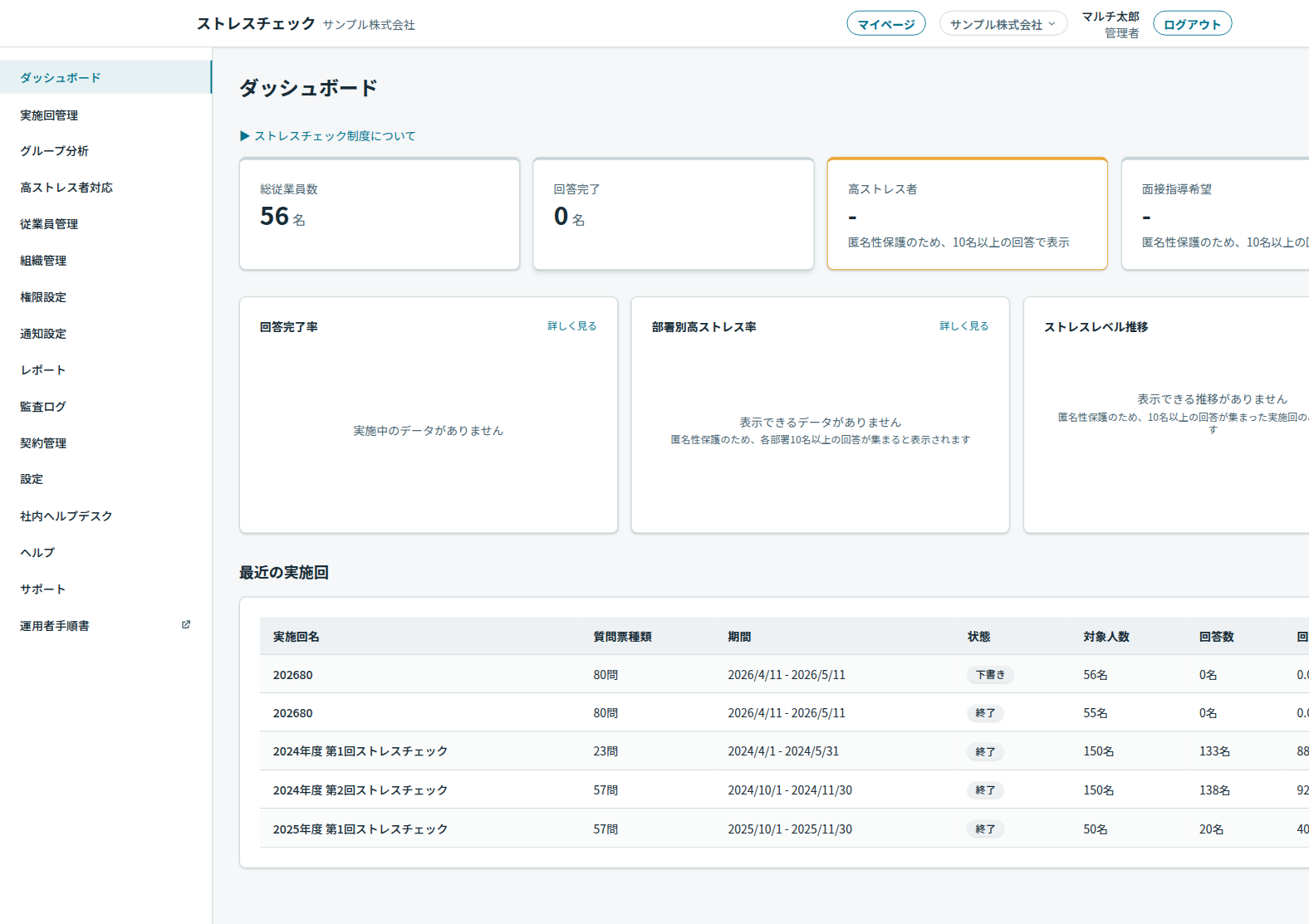The image size is (1309, 924).
Task: Navigate to 従業員管理 page
Action: point(105,224)
